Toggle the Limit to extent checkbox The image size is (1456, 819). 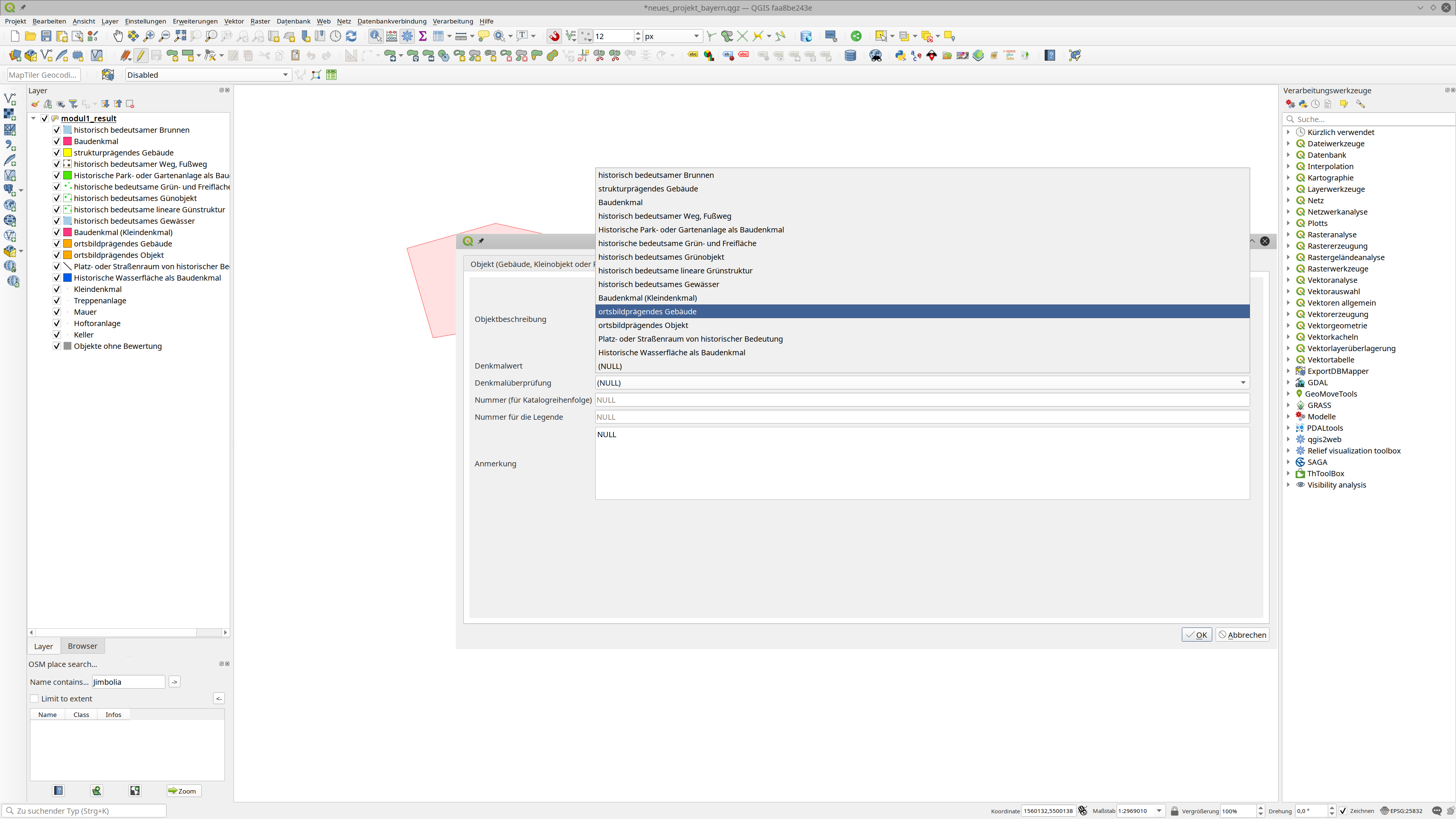[35, 698]
